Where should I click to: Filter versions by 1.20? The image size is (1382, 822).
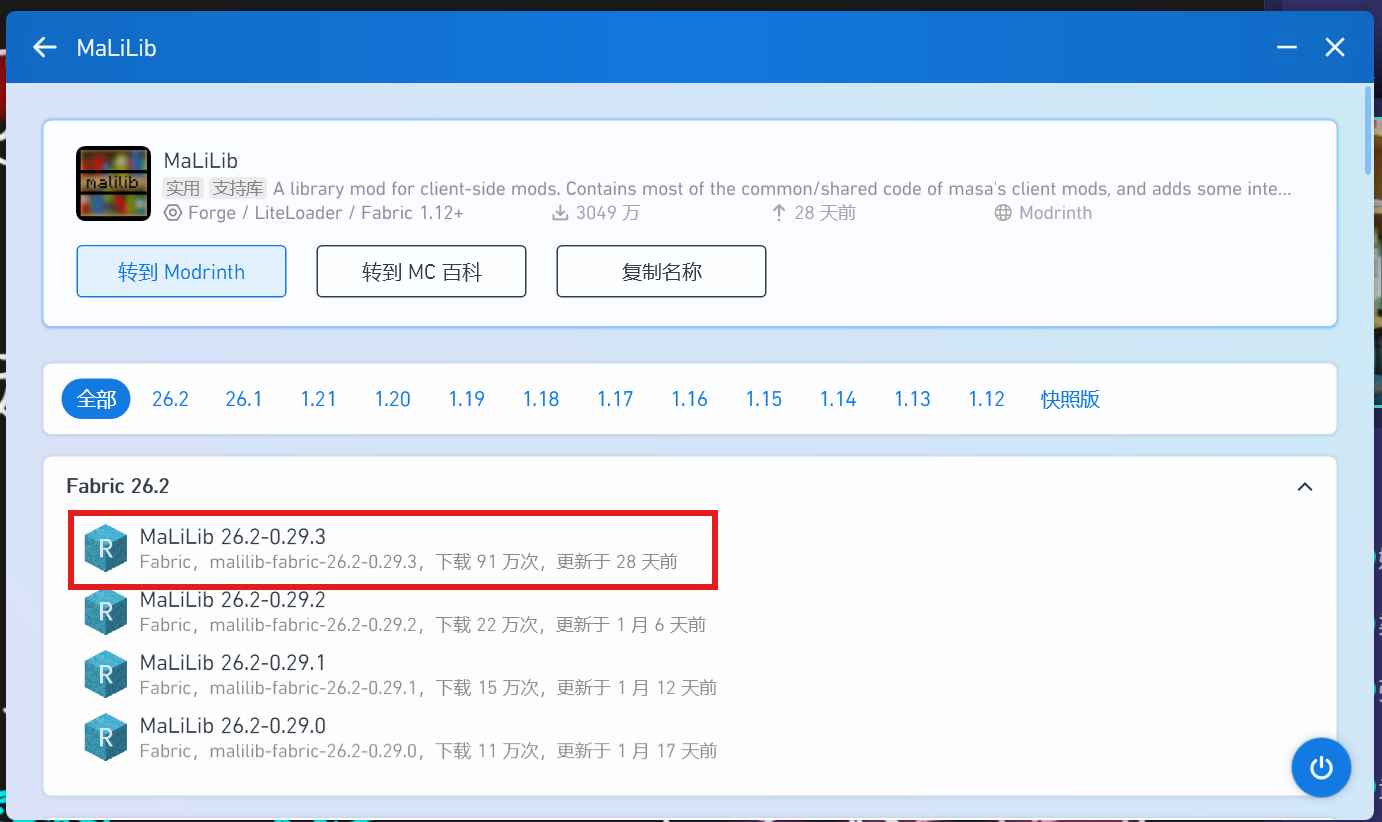click(x=392, y=399)
